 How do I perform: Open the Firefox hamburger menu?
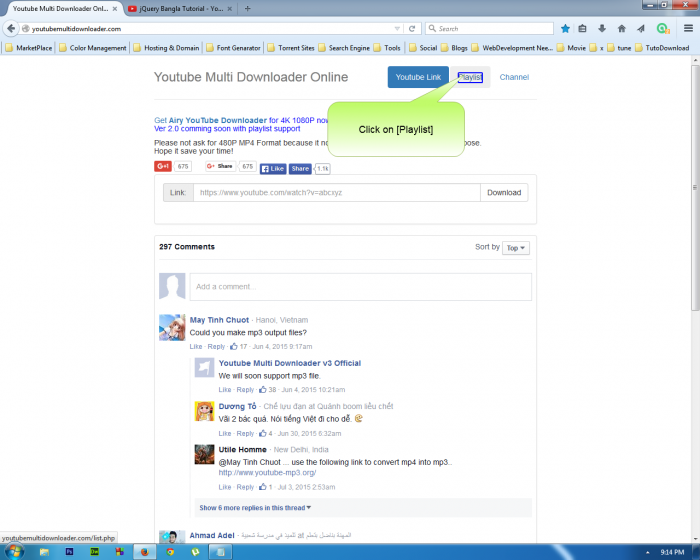tap(688, 28)
